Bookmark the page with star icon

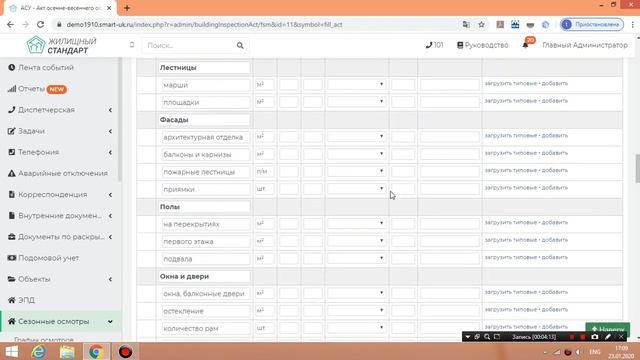pyautogui.click(x=481, y=24)
